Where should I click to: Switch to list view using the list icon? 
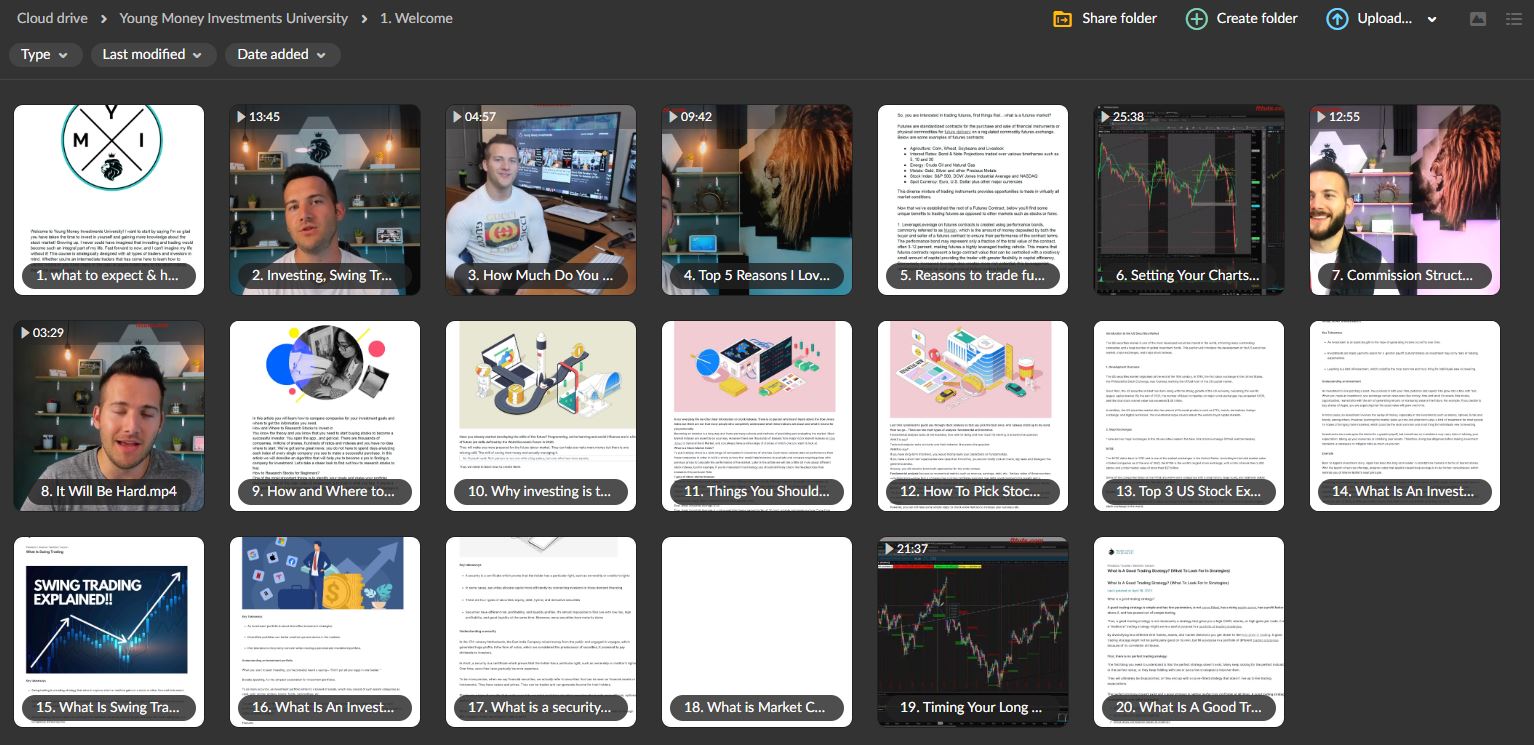[1516, 18]
